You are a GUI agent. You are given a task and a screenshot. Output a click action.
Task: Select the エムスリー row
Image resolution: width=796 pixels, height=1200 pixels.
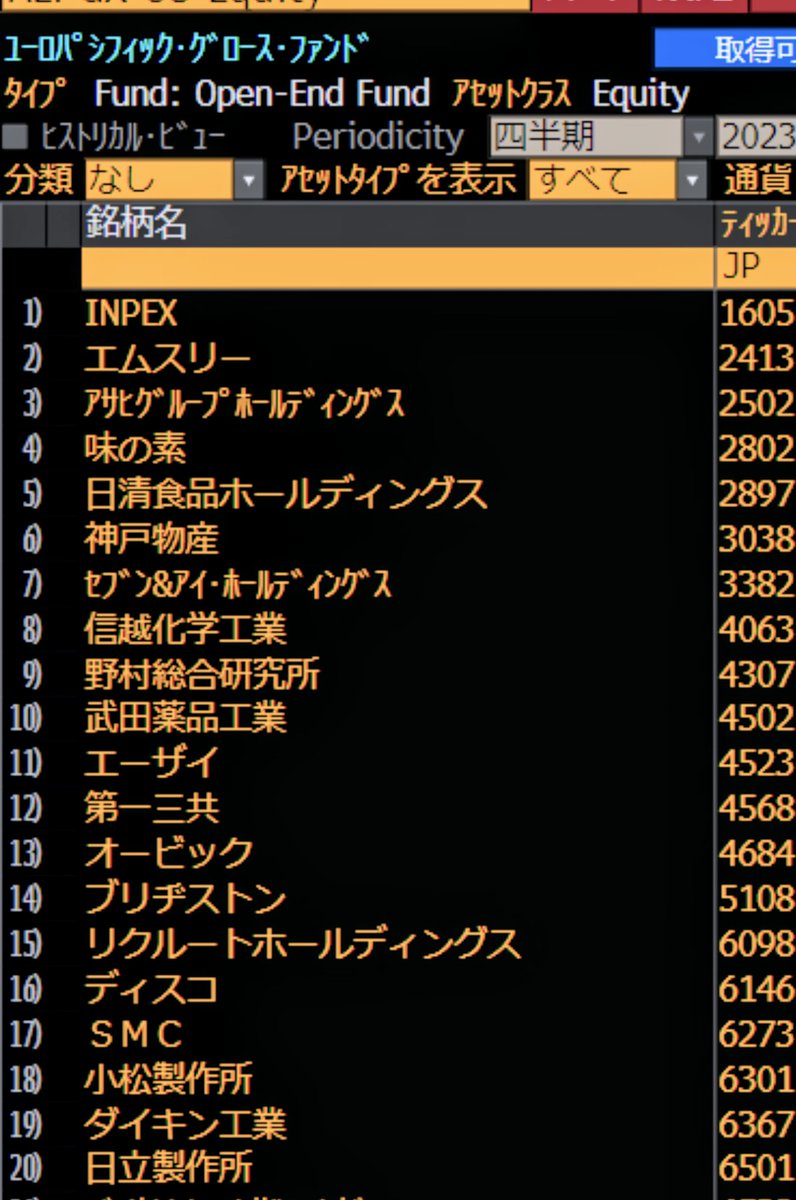398,359
